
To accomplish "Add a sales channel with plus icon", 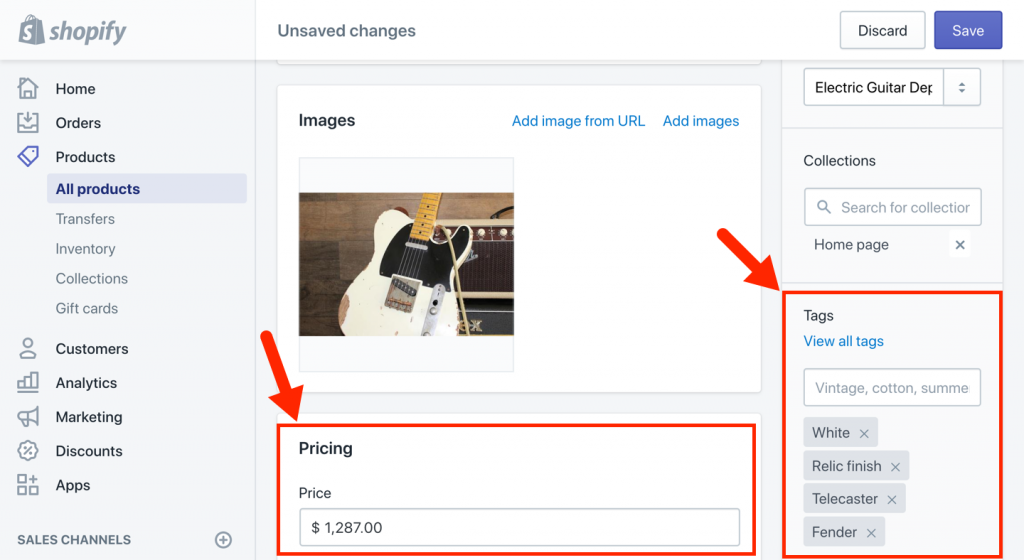I will 223,540.
